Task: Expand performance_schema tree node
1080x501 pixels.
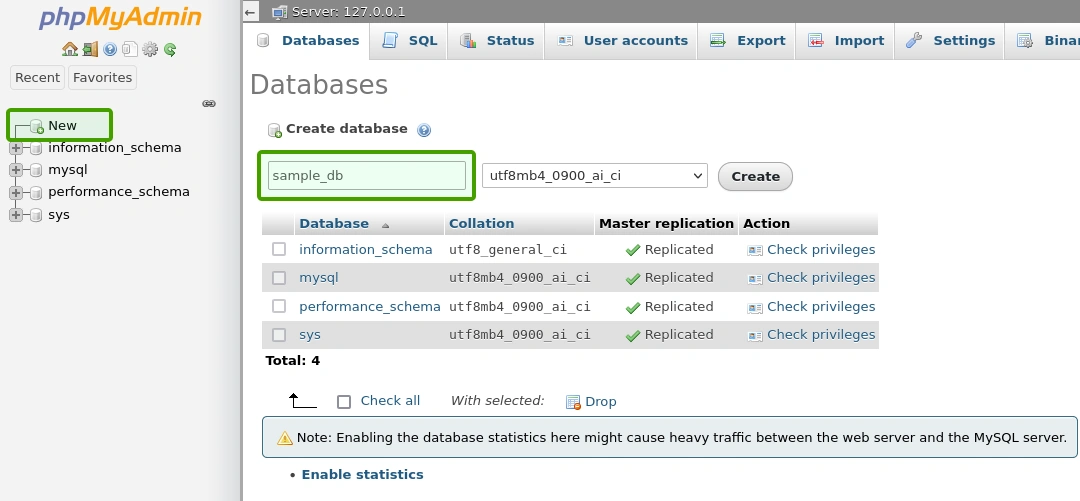Action: [x=16, y=192]
